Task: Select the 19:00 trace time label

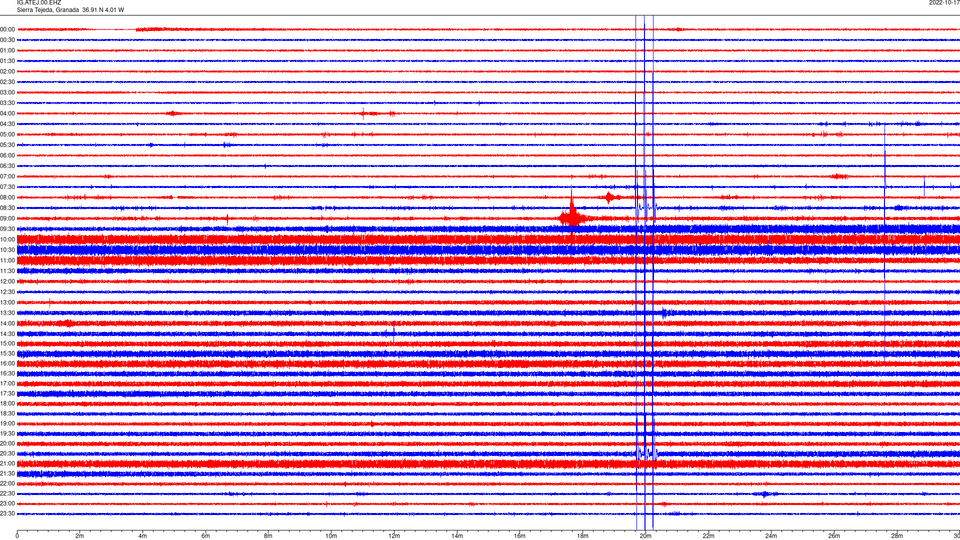Action: (x=7, y=424)
